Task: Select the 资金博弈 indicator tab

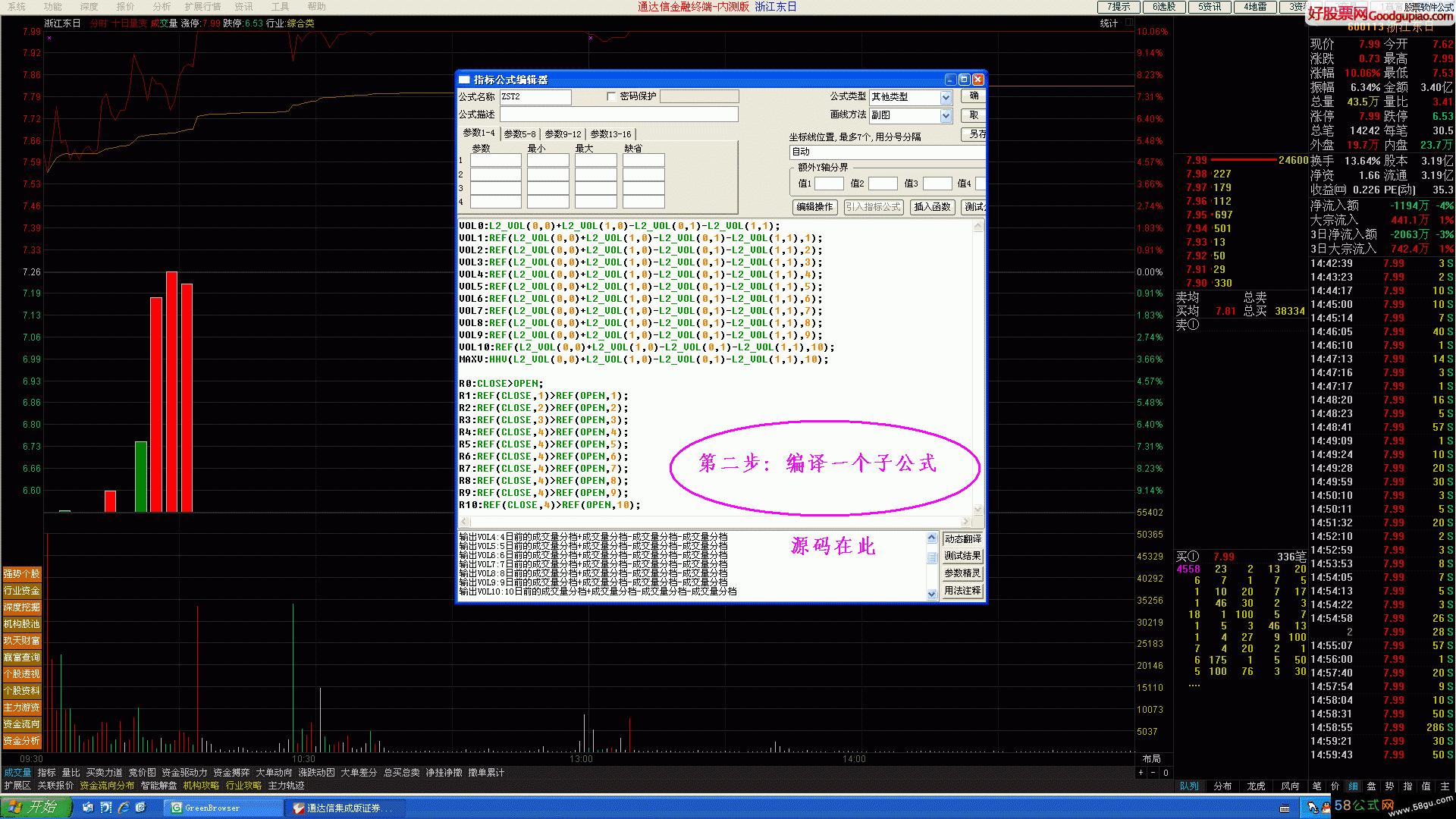Action: (x=232, y=773)
